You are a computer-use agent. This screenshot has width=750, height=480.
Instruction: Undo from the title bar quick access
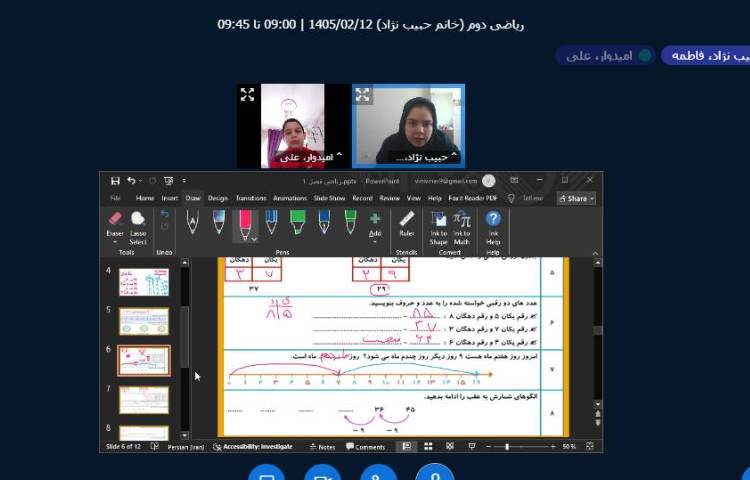coord(131,181)
